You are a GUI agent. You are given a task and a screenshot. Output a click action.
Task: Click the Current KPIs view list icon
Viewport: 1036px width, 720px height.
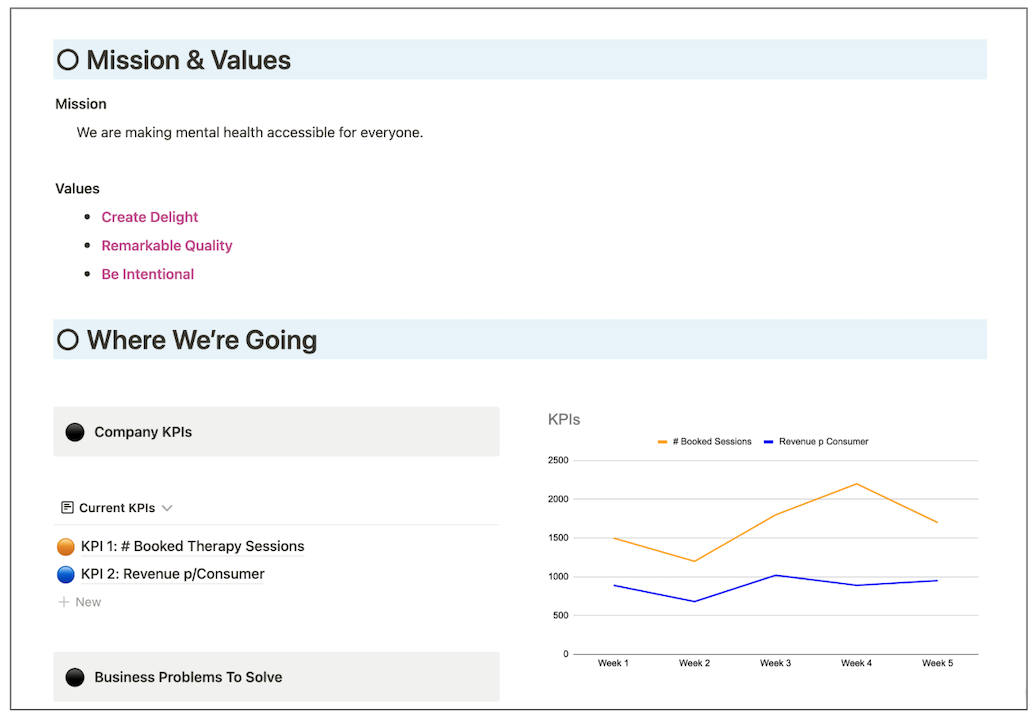(x=67, y=507)
